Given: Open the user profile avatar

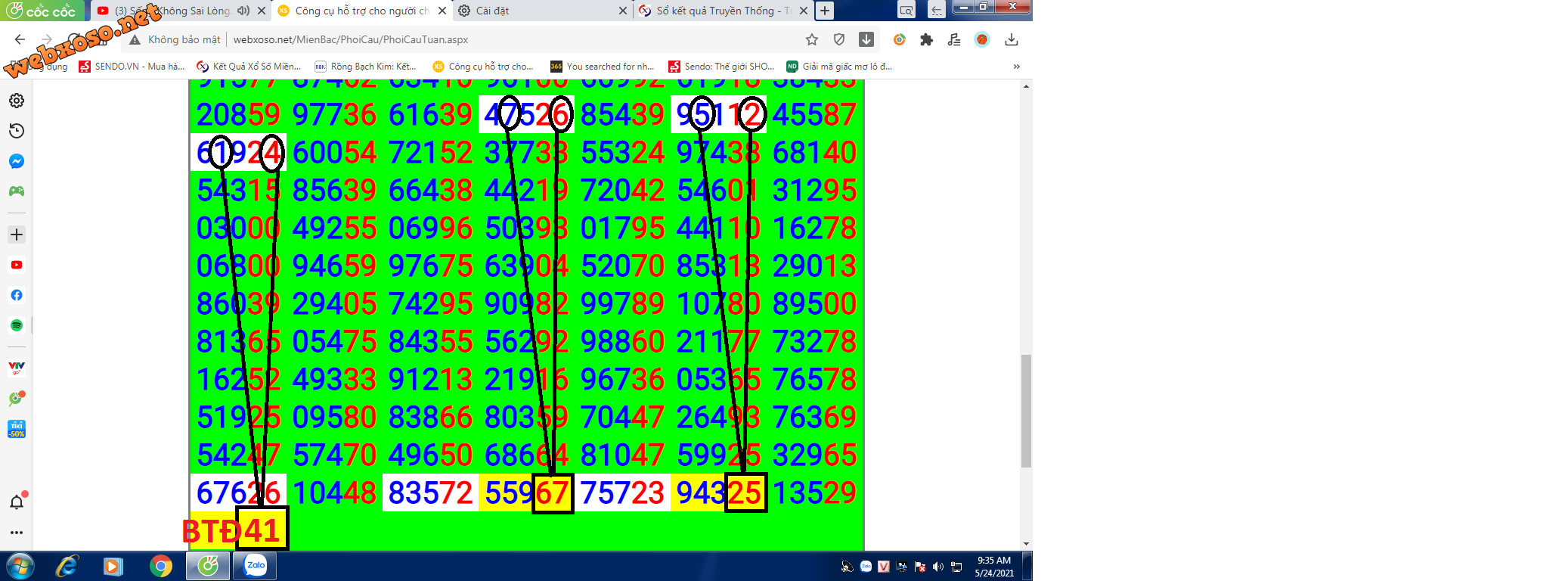Looking at the screenshot, I should point(982,39).
